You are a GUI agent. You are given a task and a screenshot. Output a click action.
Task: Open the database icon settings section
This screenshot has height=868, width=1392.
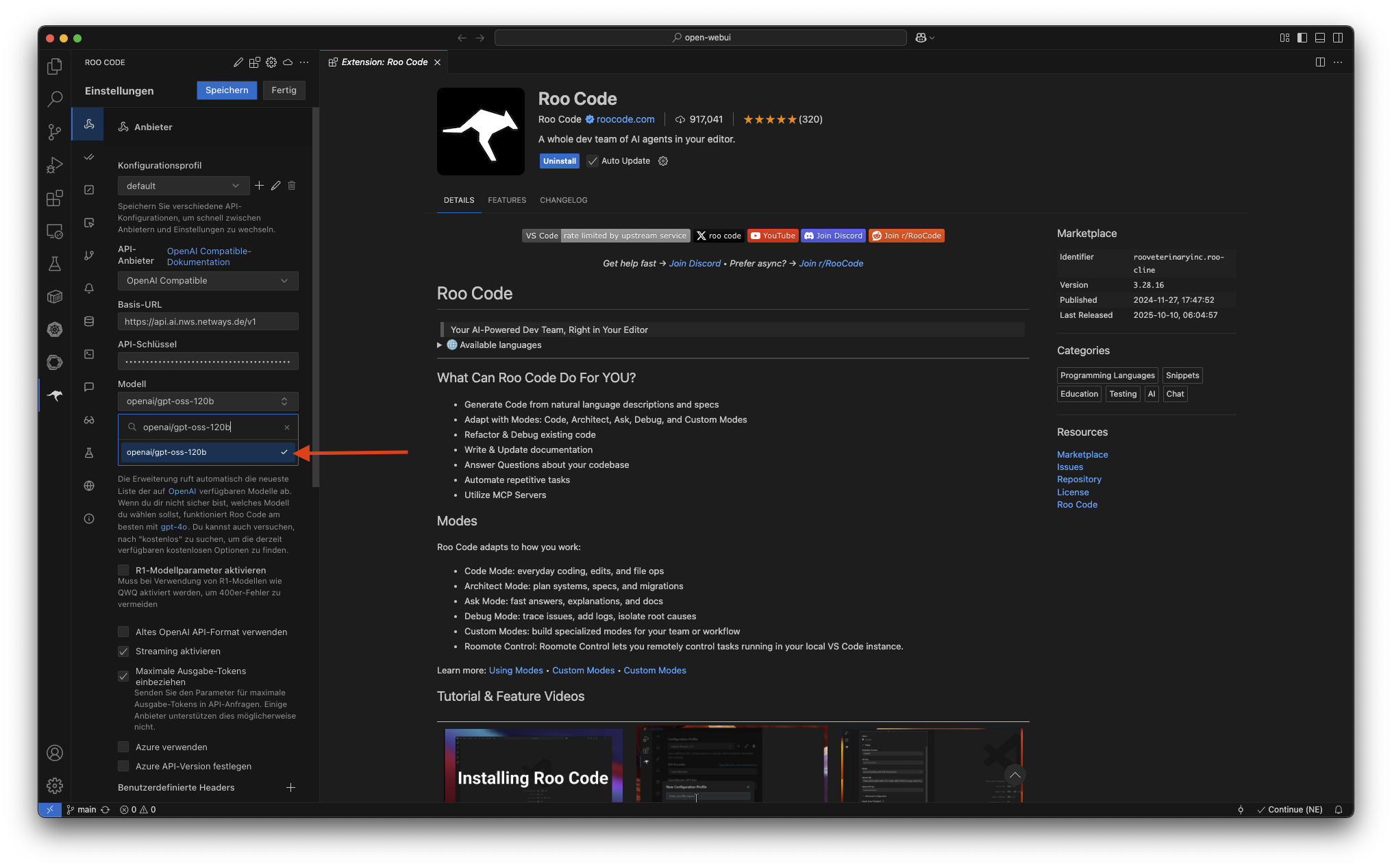pos(89,321)
